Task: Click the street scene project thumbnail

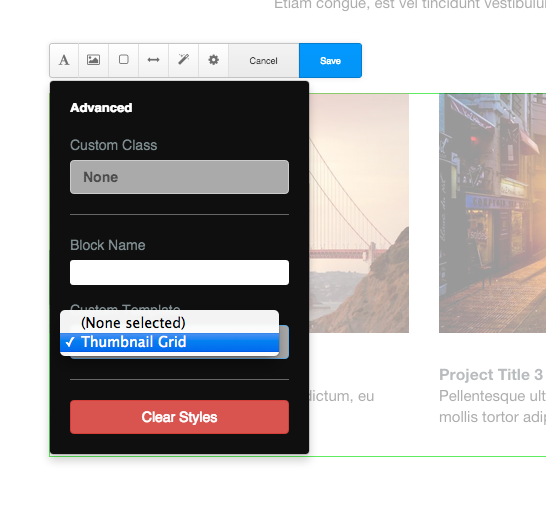Action: (x=492, y=213)
